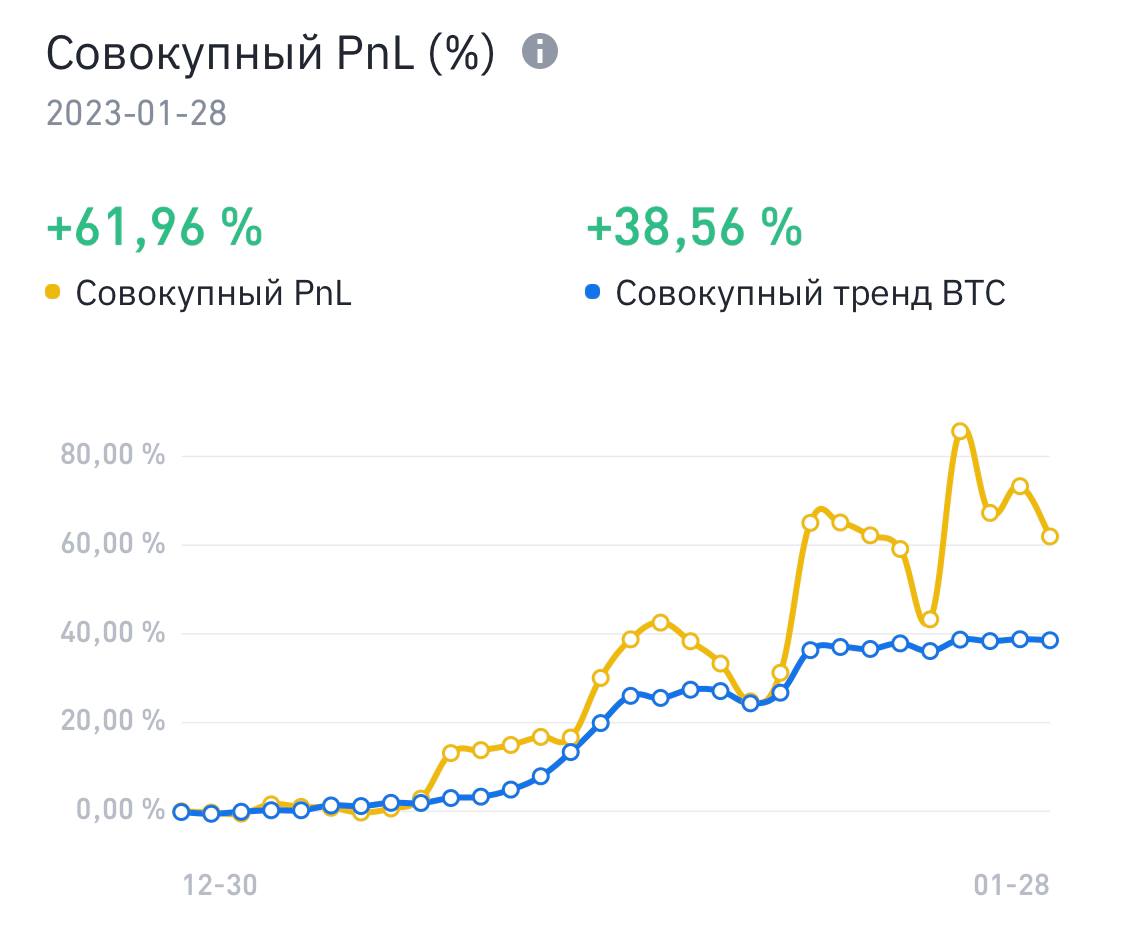Toggle the Совокупный PnL legend label
The width and height of the screenshot is (1125, 945).
click(x=213, y=293)
